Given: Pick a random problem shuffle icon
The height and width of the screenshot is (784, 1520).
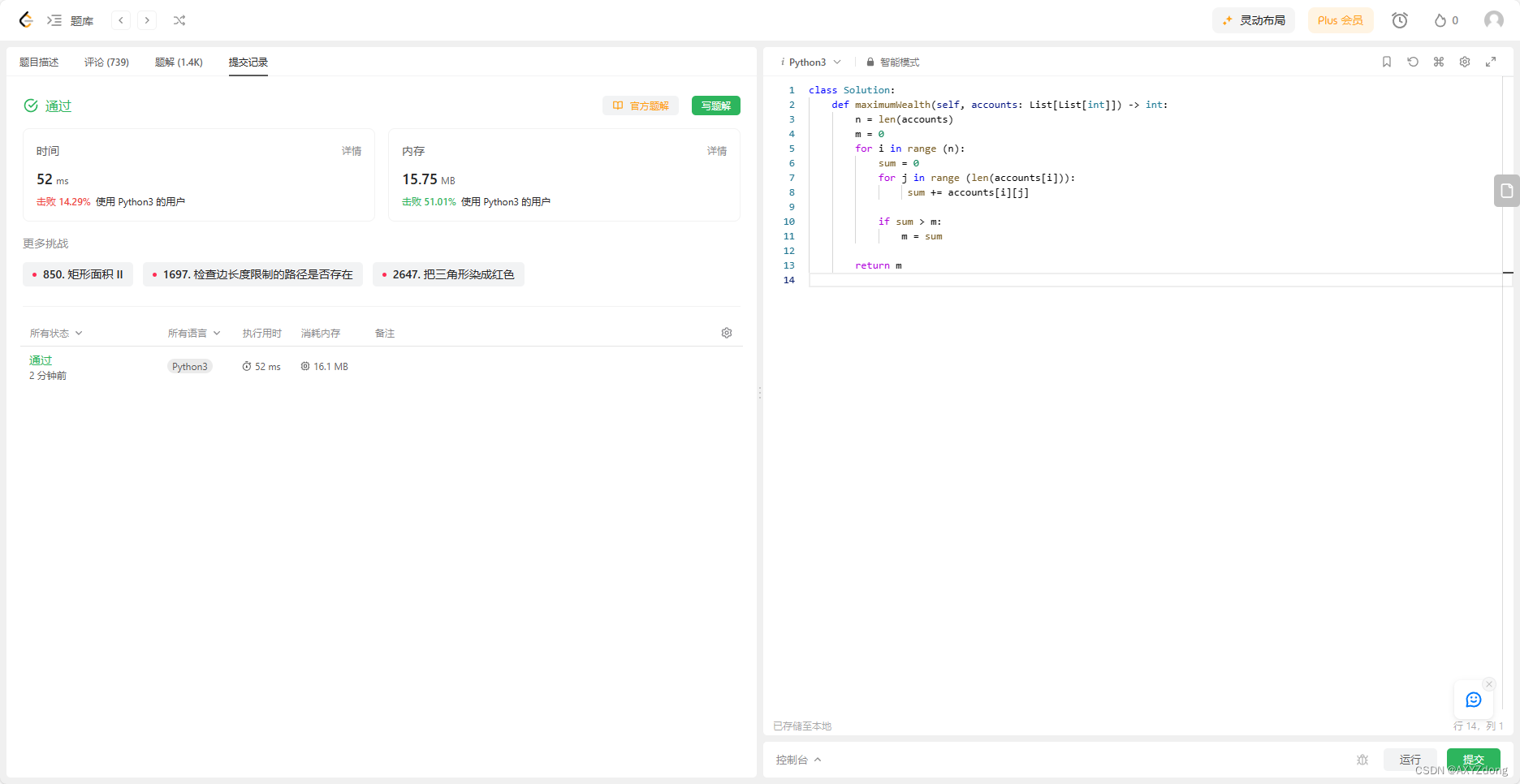Looking at the screenshot, I should (x=179, y=20).
